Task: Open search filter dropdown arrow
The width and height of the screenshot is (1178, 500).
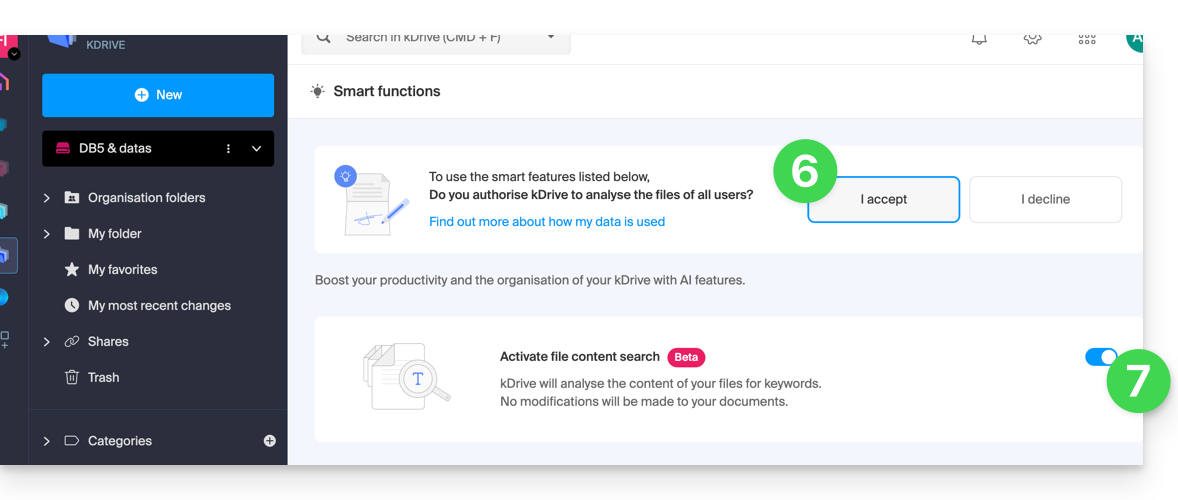Action: coord(551,38)
